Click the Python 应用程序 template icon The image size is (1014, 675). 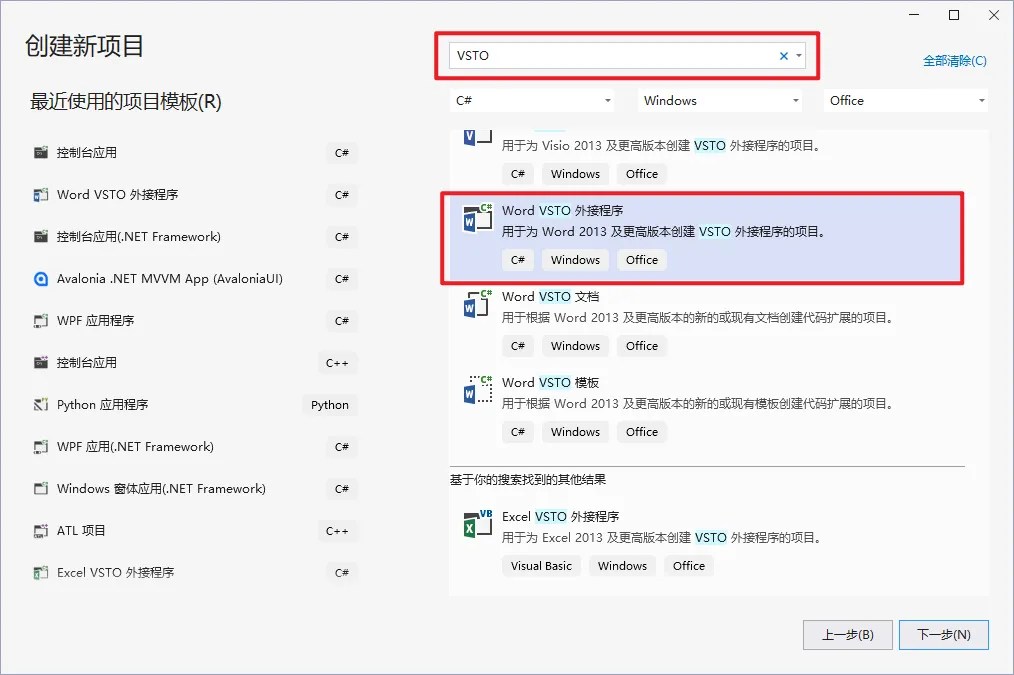41,405
